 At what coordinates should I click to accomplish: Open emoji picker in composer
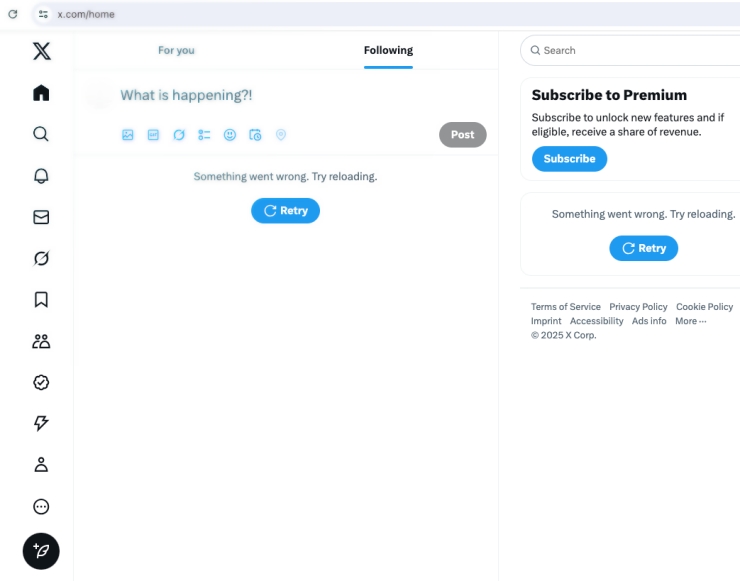tap(230, 135)
